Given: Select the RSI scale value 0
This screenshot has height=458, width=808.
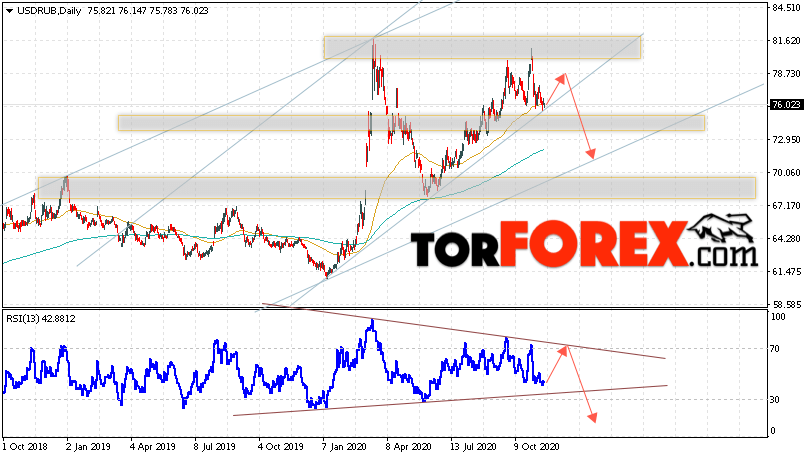Looking at the screenshot, I should click(772, 431).
